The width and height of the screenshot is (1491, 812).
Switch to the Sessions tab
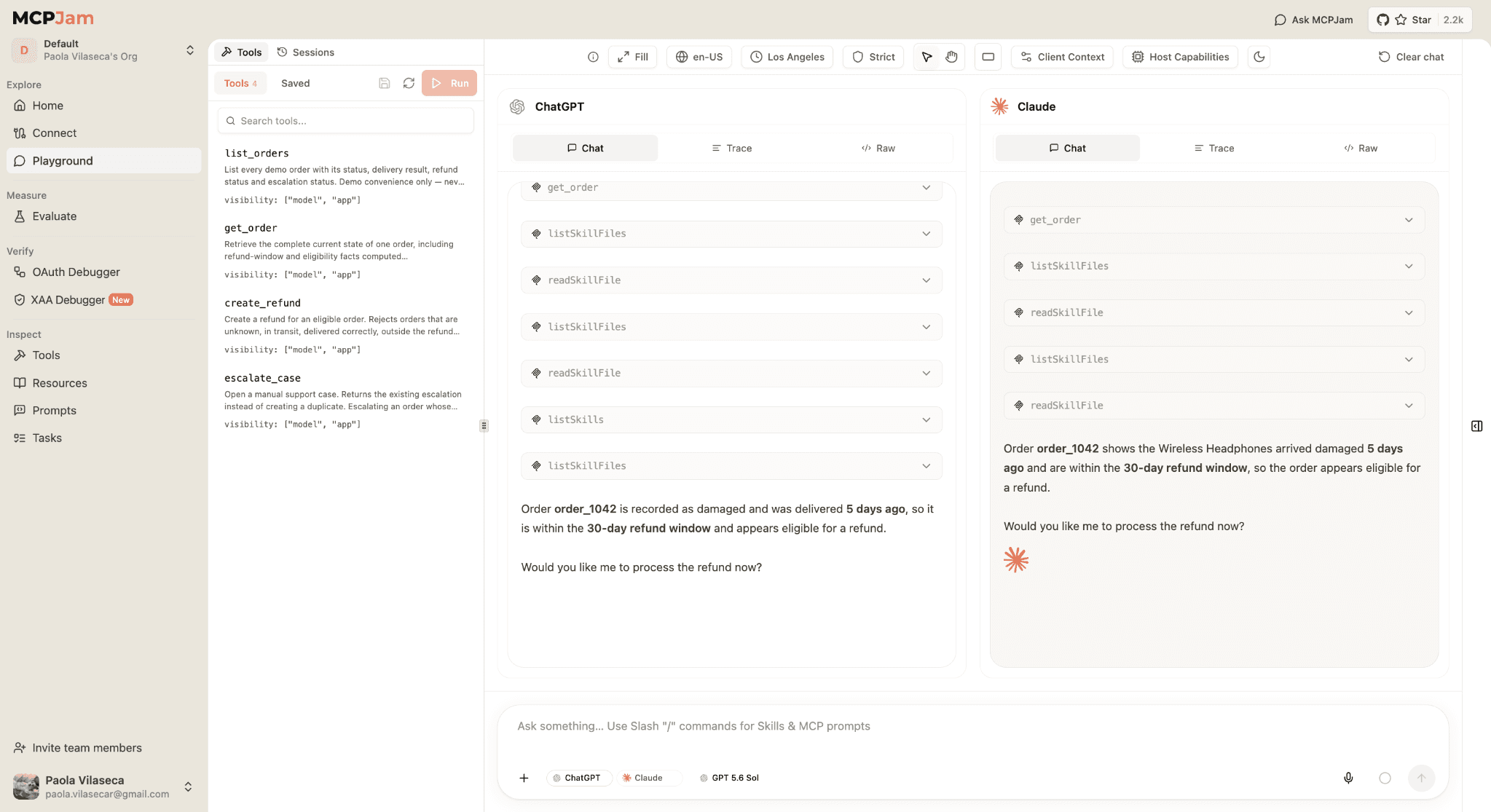[306, 52]
